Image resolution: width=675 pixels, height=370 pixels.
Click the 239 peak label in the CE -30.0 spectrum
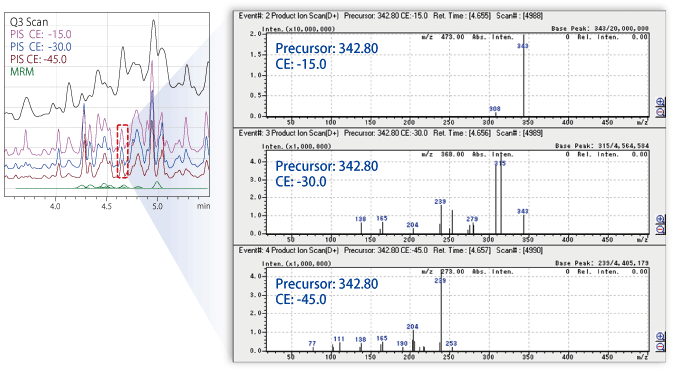[x=440, y=202]
